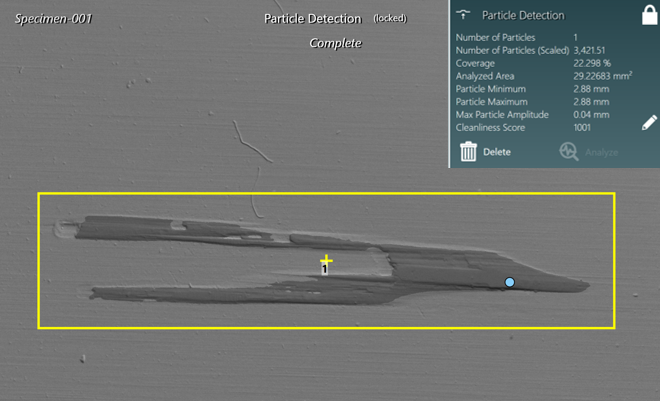Click the Particle Minimum label
The width and height of the screenshot is (660, 401).
(x=490, y=89)
